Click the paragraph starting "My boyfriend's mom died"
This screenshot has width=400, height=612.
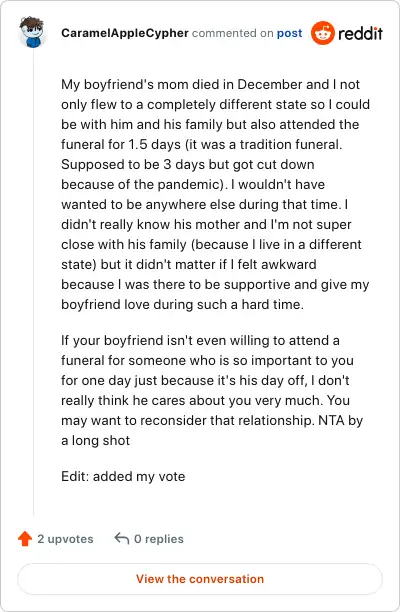[x=215, y=194]
